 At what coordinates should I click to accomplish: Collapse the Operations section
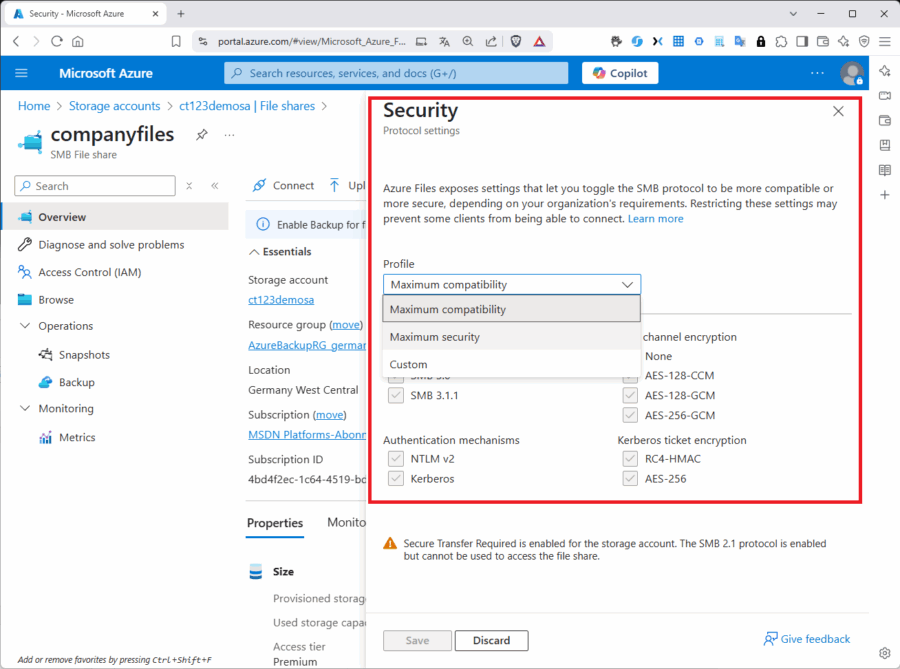[x=25, y=325]
